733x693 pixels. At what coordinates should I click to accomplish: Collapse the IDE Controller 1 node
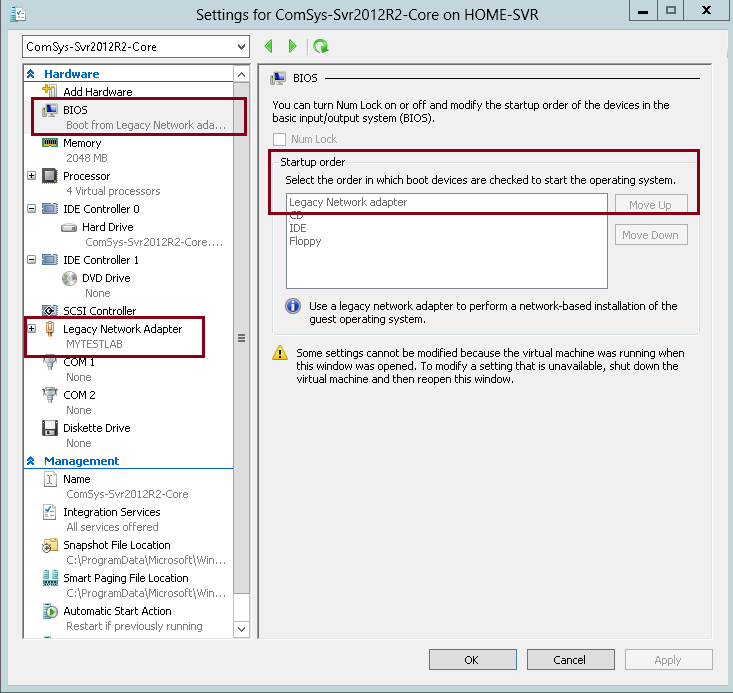pyautogui.click(x=31, y=260)
